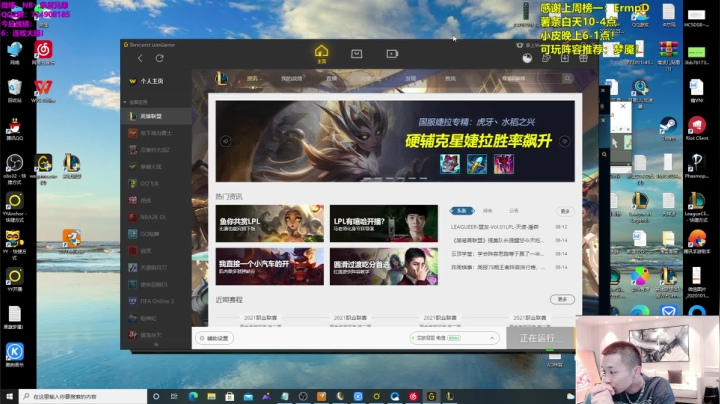Open the 圆滑过渡吃分首选 news card
This screenshot has width=720, height=404.
coord(384,267)
